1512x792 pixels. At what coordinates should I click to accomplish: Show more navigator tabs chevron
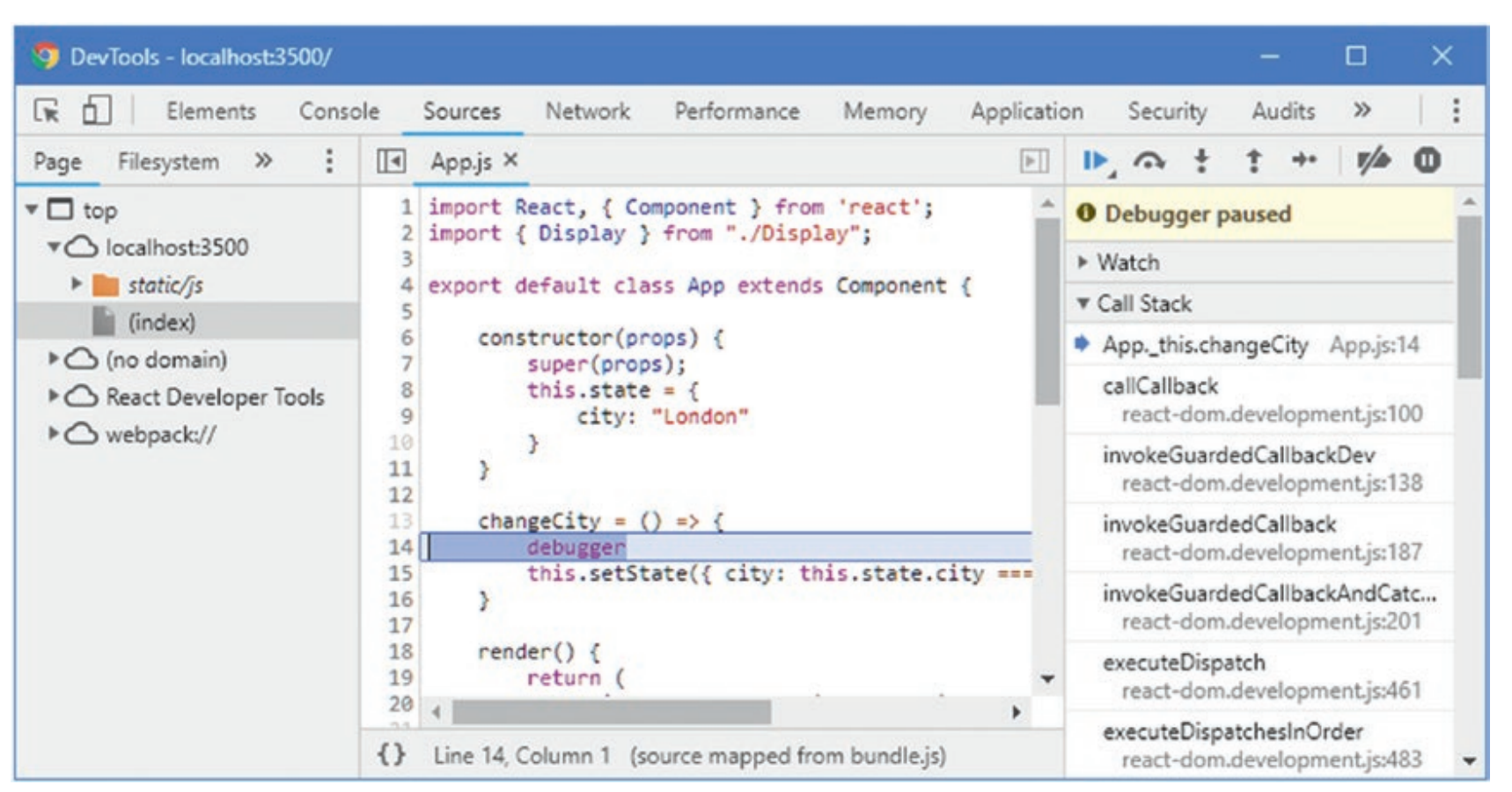coord(263,160)
